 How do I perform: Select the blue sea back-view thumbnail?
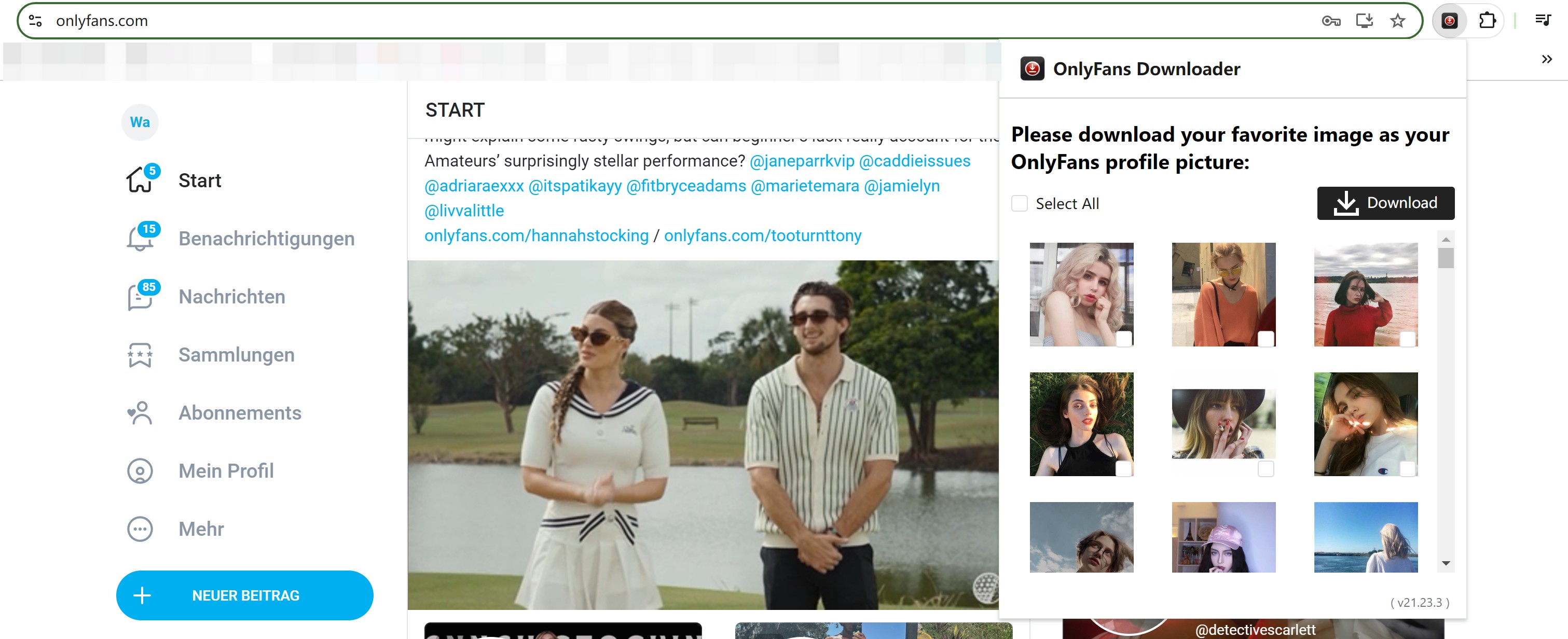(x=1366, y=537)
